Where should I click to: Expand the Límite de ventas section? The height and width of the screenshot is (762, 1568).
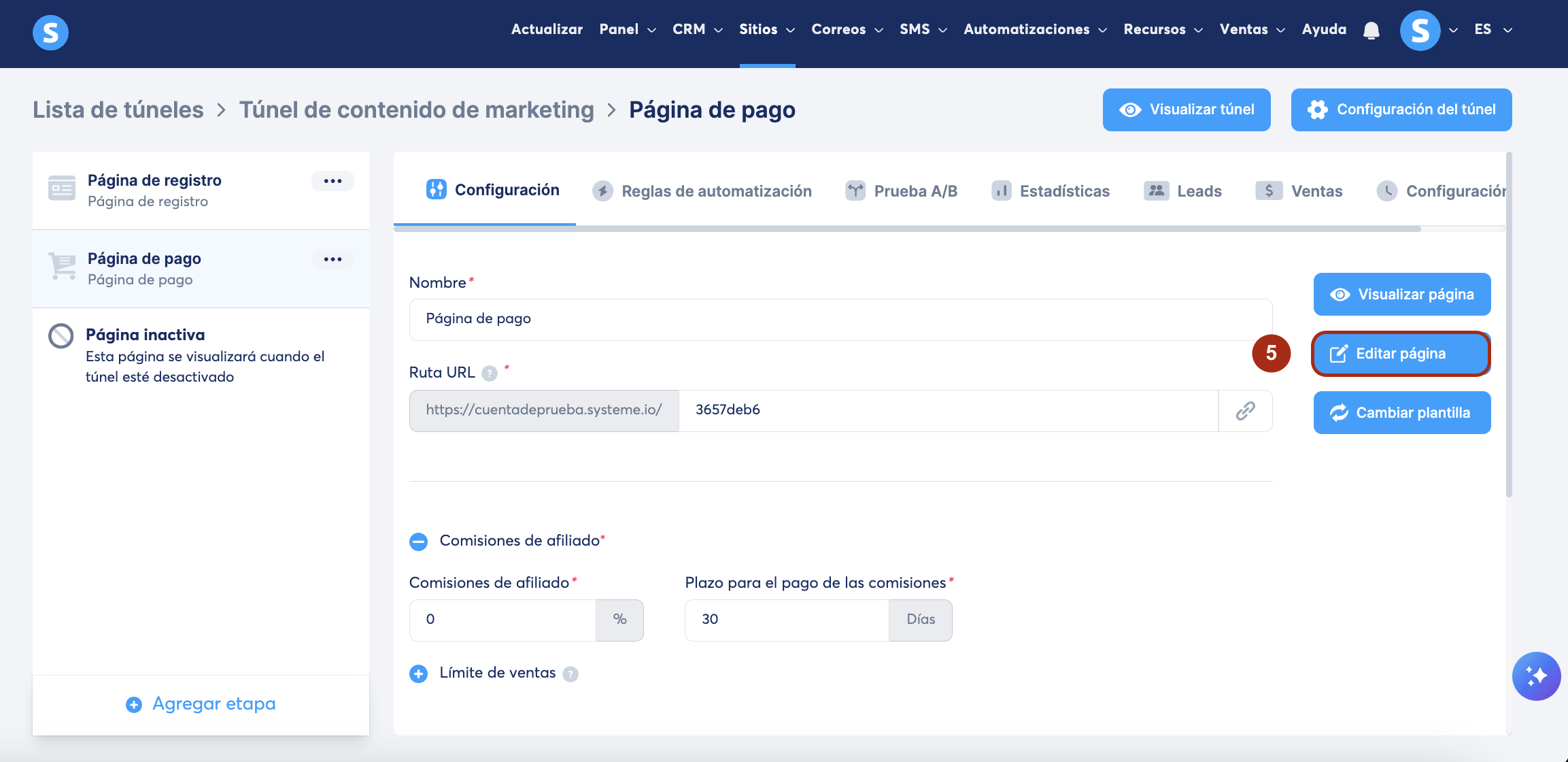418,674
